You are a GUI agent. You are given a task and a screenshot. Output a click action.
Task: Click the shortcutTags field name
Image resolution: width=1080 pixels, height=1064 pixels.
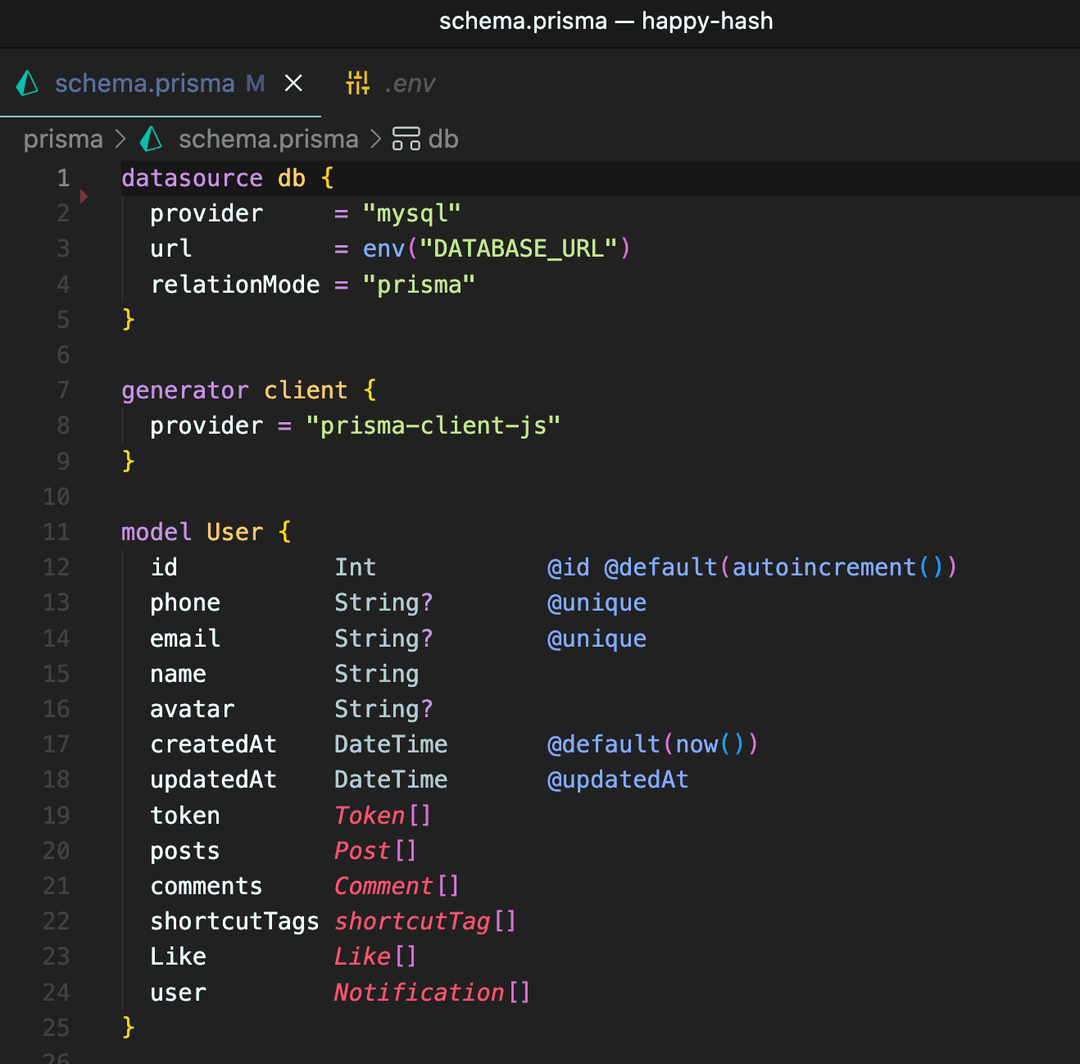tap(235, 922)
